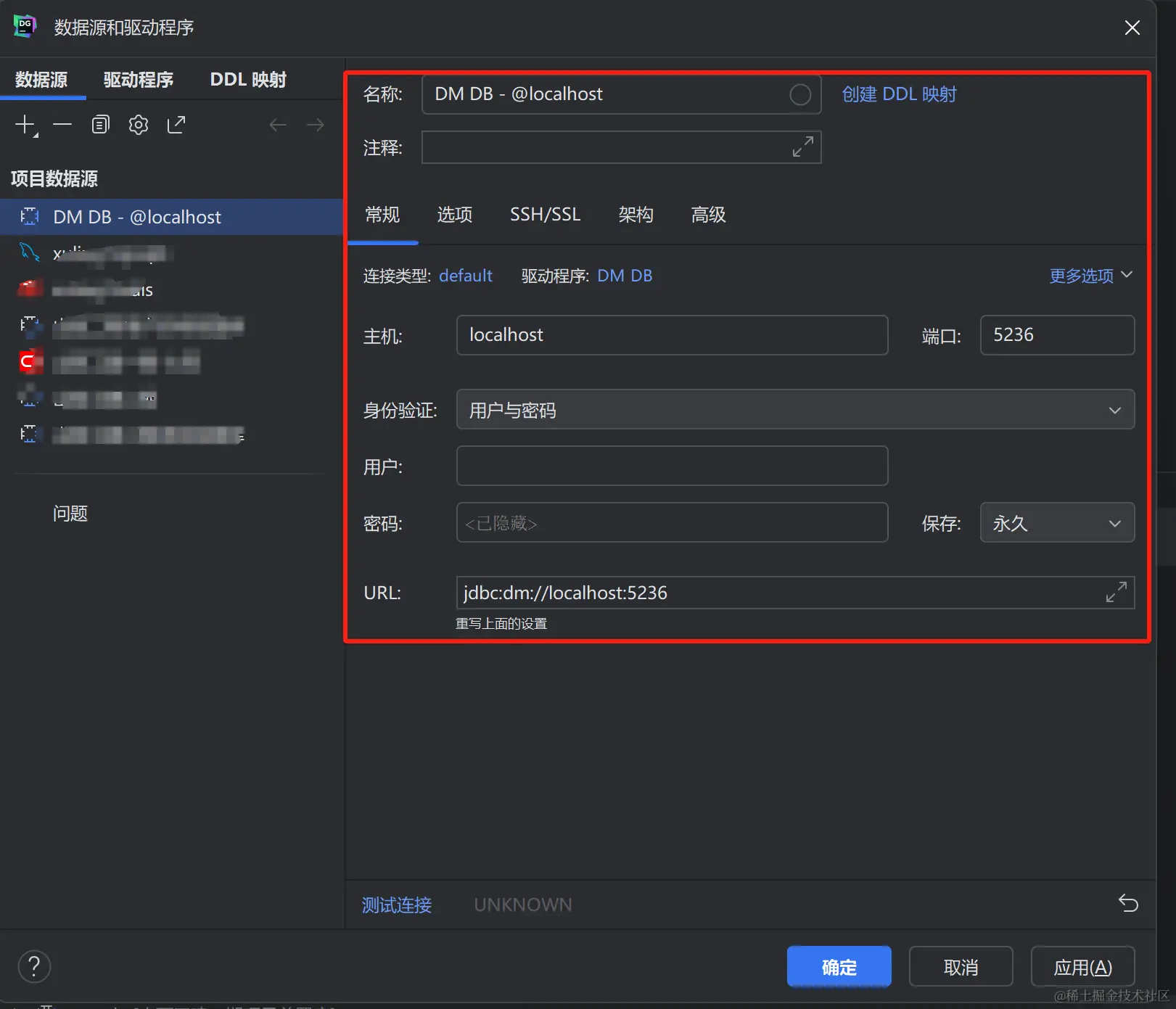Click the add data source plus icon
The height and width of the screenshot is (1009, 1176).
coord(25,125)
